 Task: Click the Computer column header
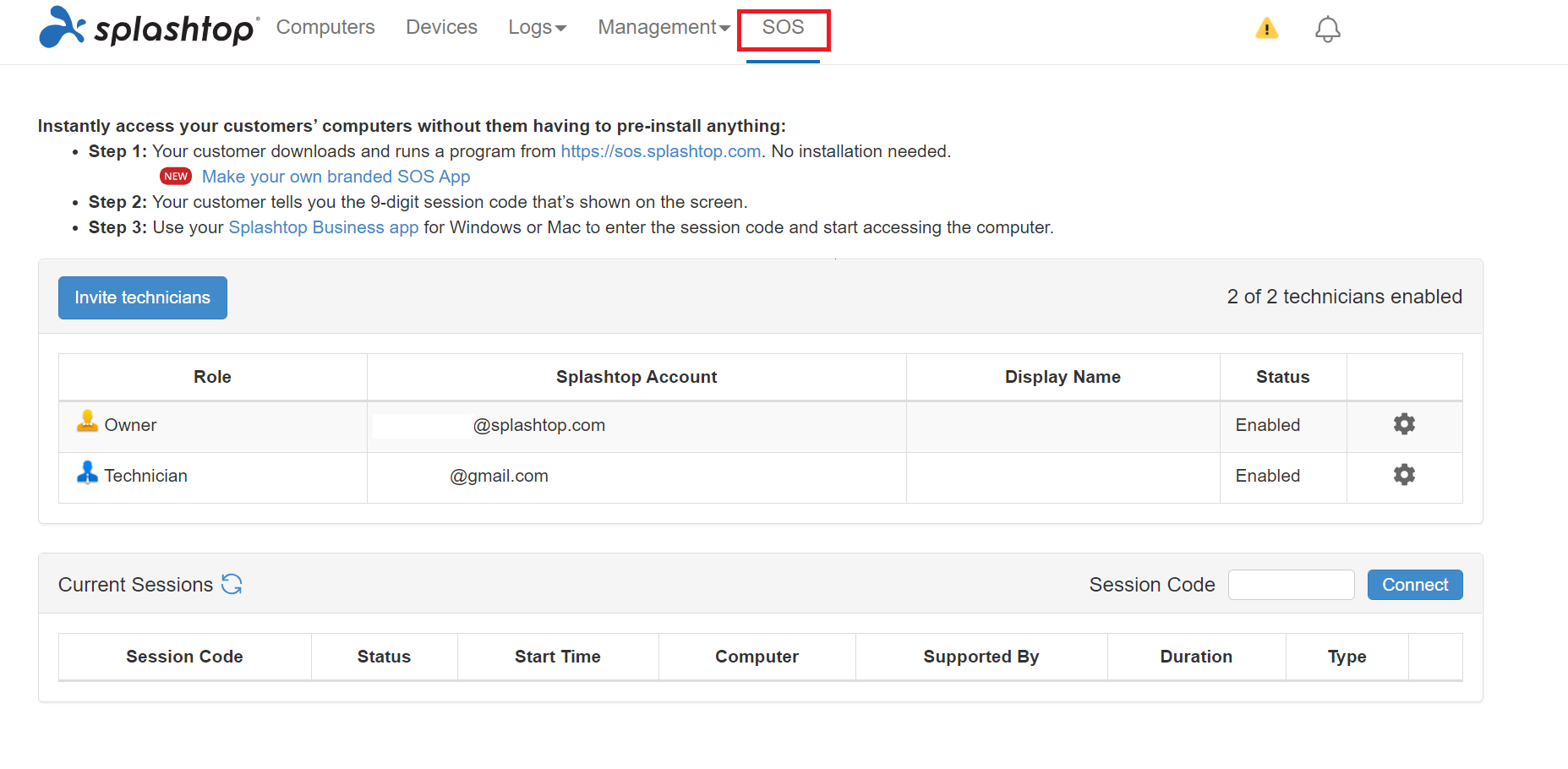coord(757,657)
